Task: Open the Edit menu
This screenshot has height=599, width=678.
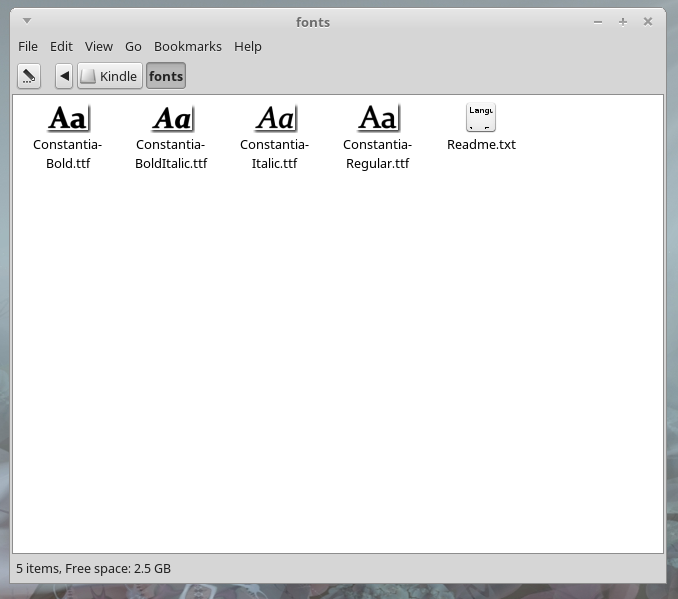Action: 61,46
